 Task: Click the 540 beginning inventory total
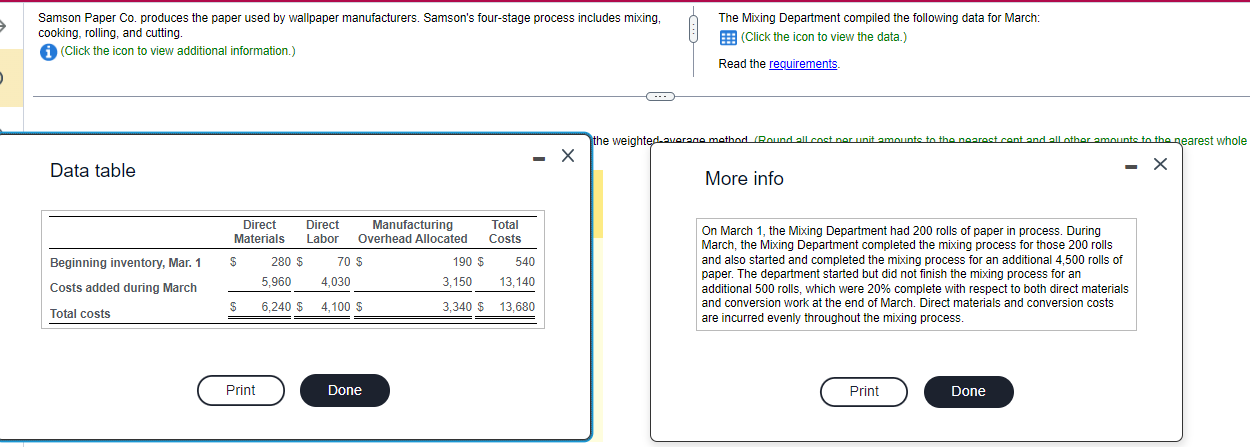(524, 262)
